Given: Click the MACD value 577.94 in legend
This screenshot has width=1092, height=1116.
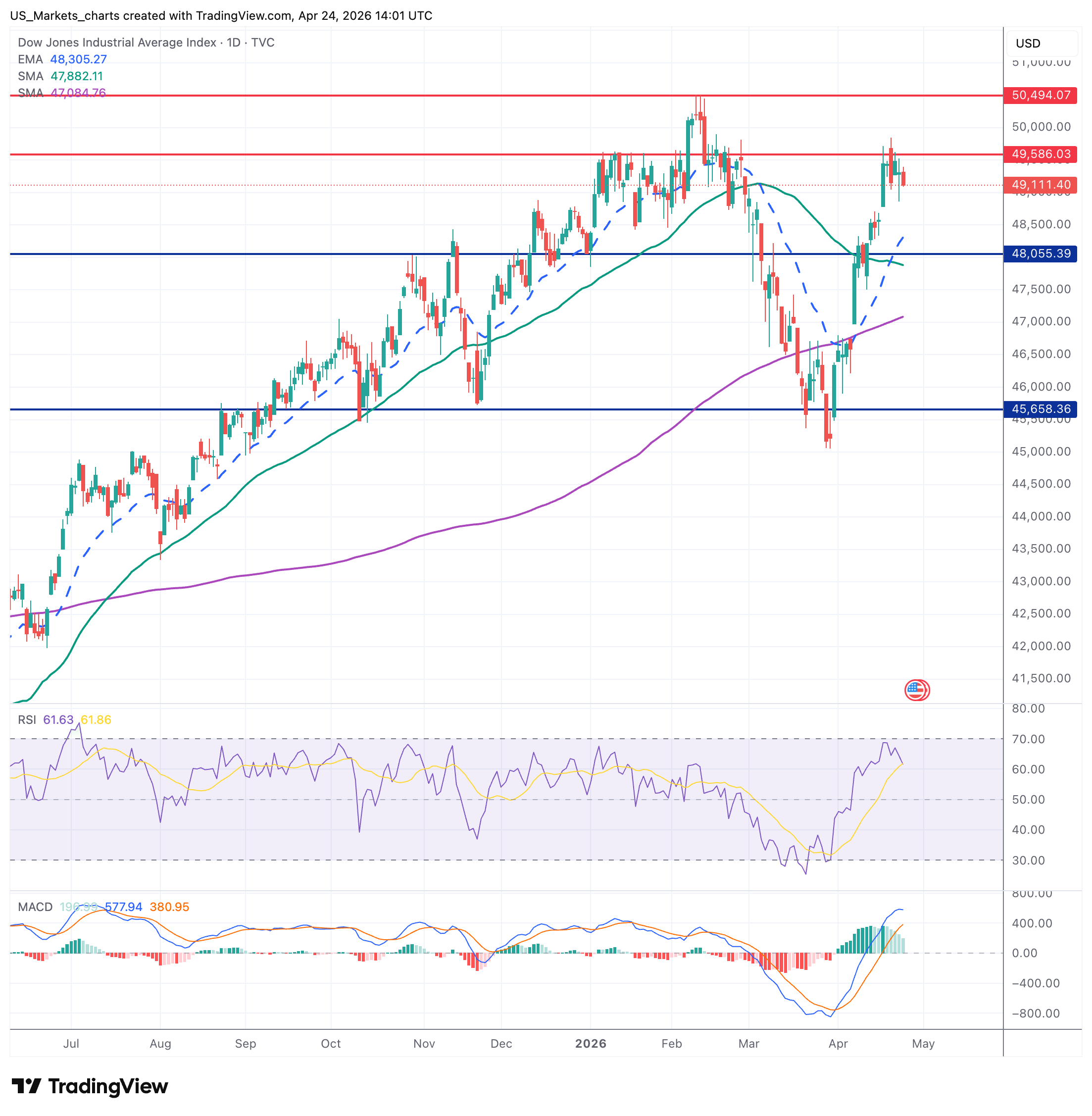Looking at the screenshot, I should (x=124, y=907).
